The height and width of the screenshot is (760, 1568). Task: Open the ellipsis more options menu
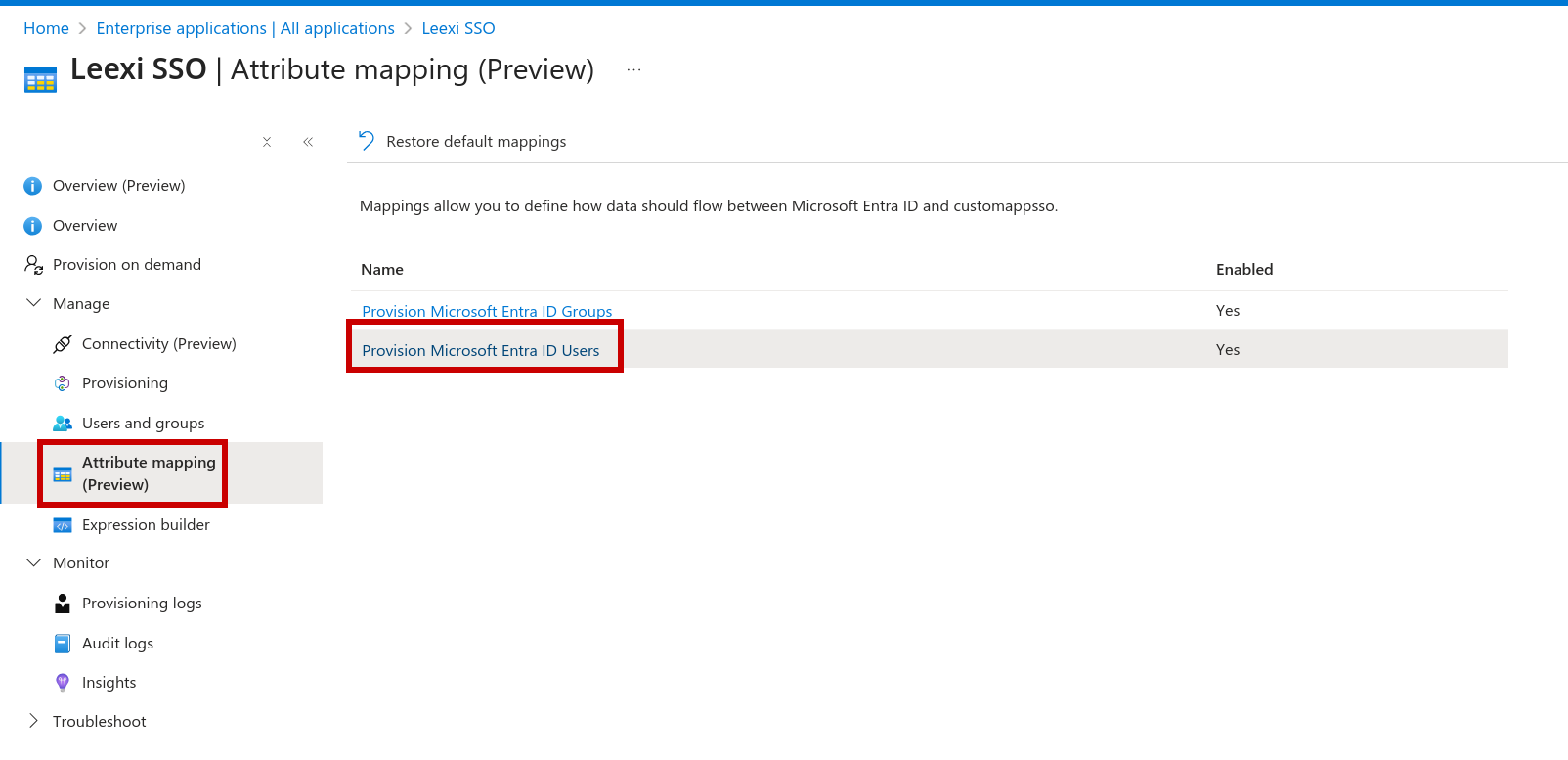[634, 69]
